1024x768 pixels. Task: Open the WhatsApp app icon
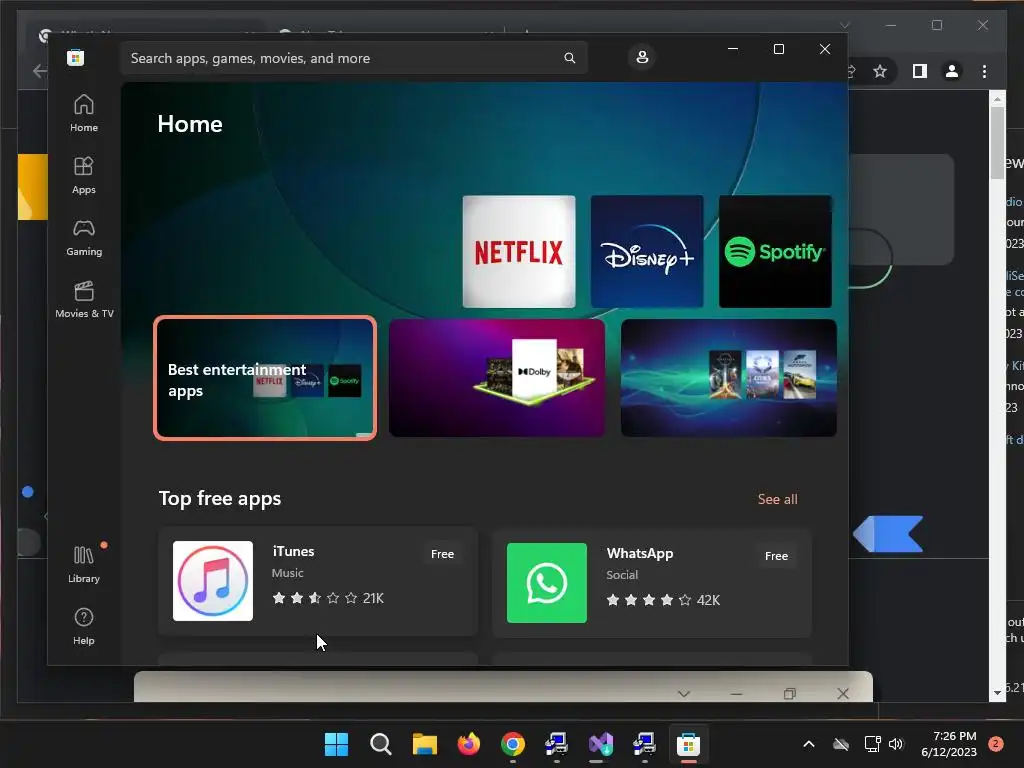[x=547, y=583]
